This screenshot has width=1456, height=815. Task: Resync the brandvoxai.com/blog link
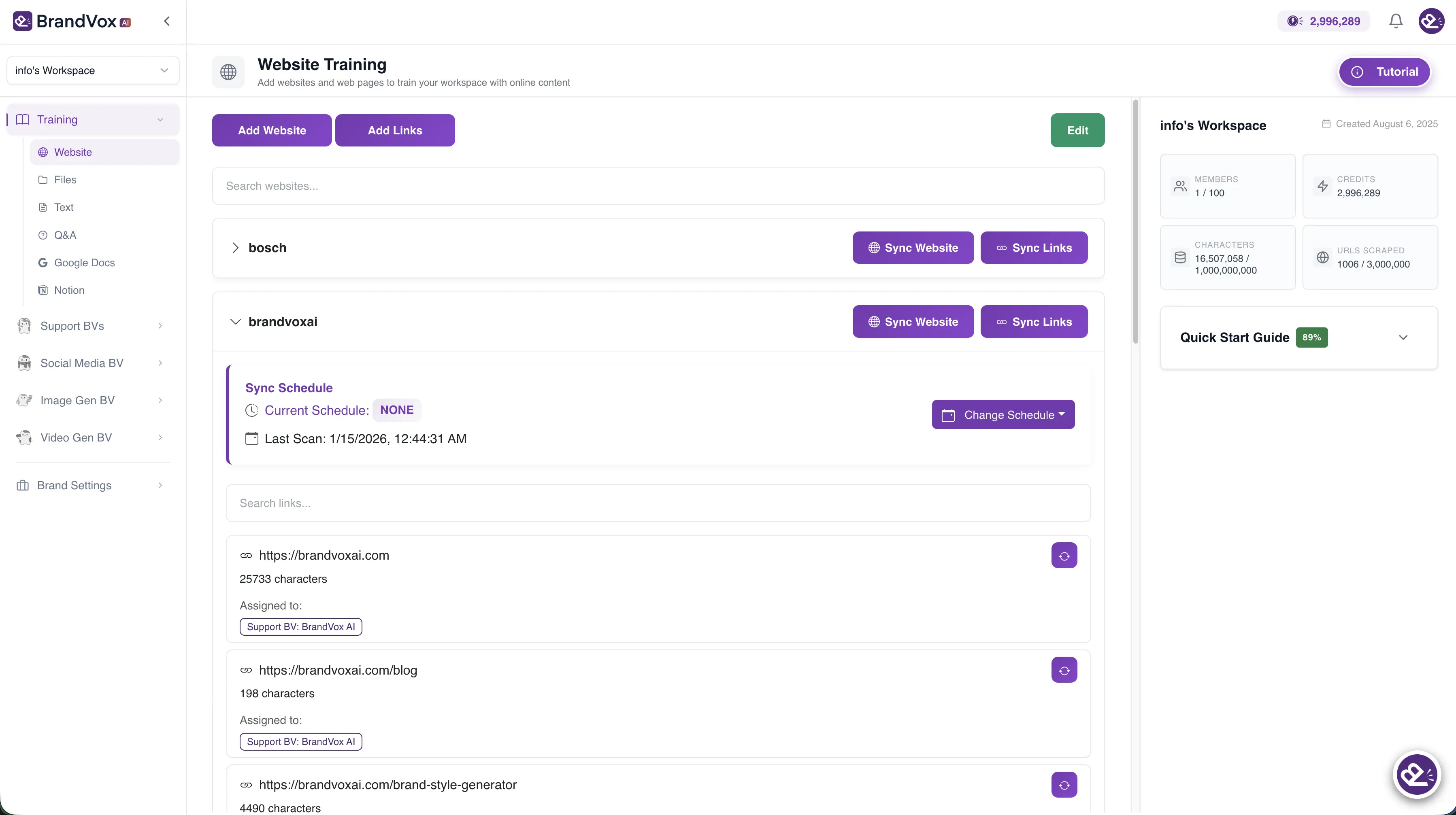pos(1064,671)
